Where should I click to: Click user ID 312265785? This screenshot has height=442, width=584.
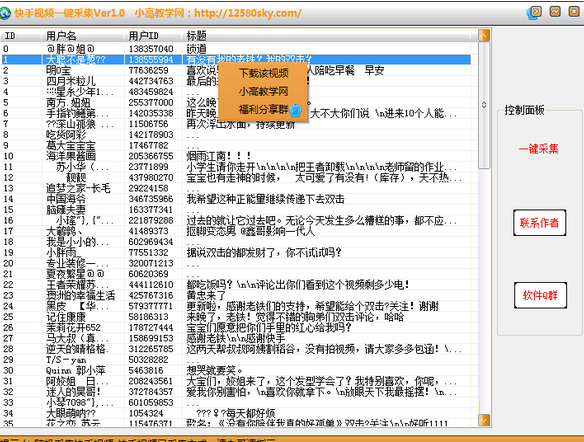point(151,349)
